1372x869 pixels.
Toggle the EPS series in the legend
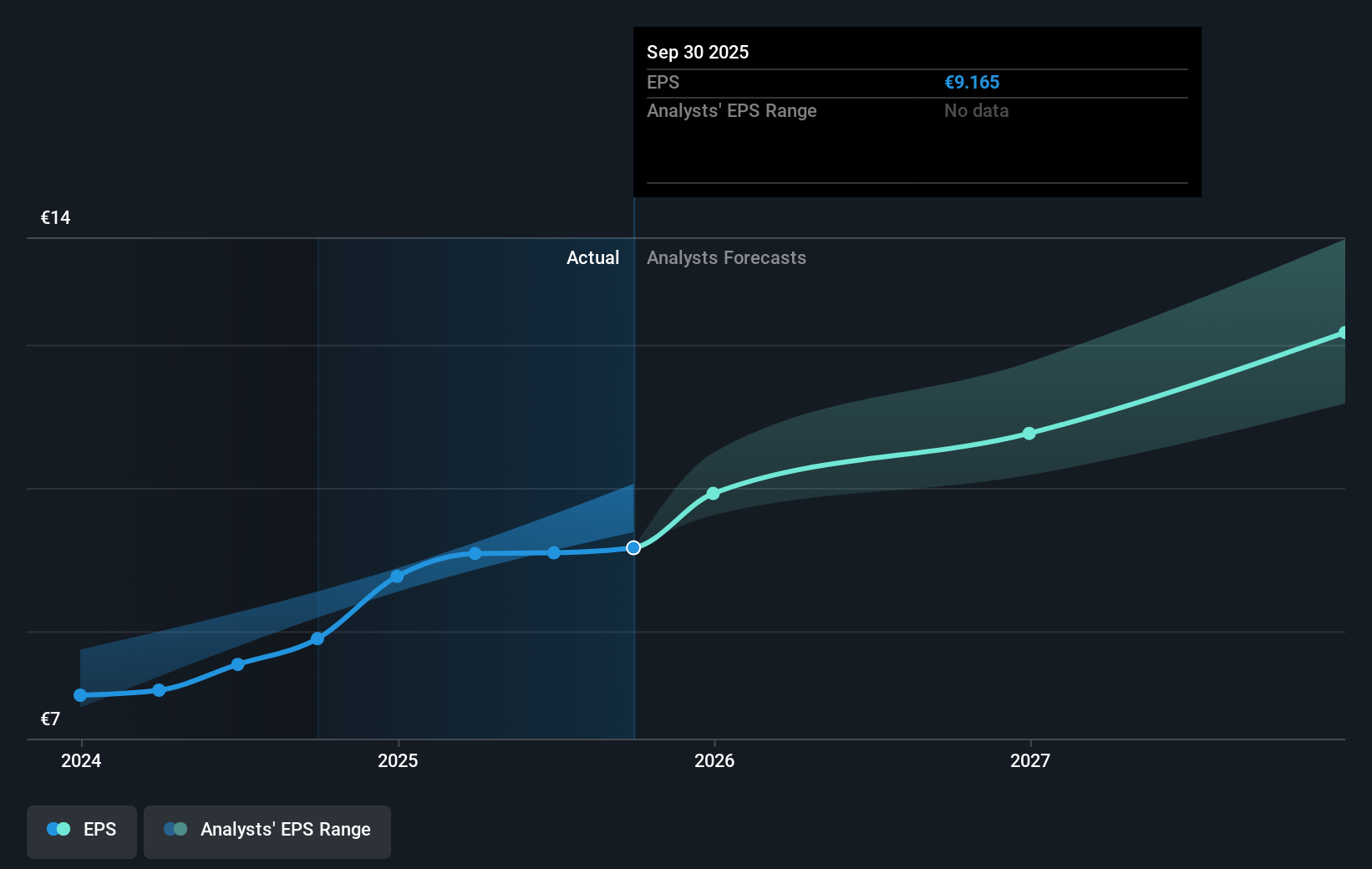(81, 829)
